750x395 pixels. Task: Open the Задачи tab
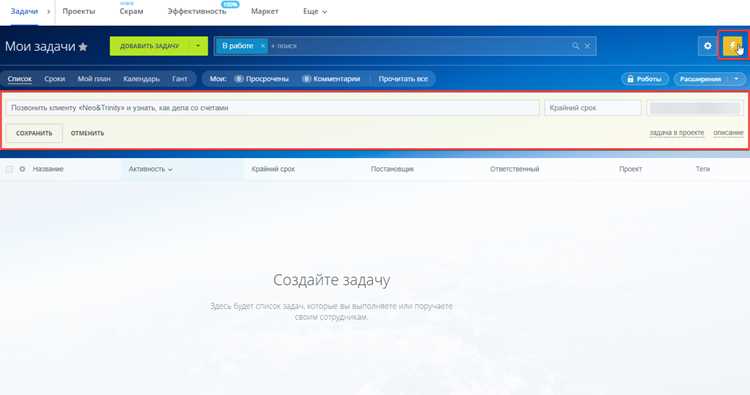tap(24, 11)
